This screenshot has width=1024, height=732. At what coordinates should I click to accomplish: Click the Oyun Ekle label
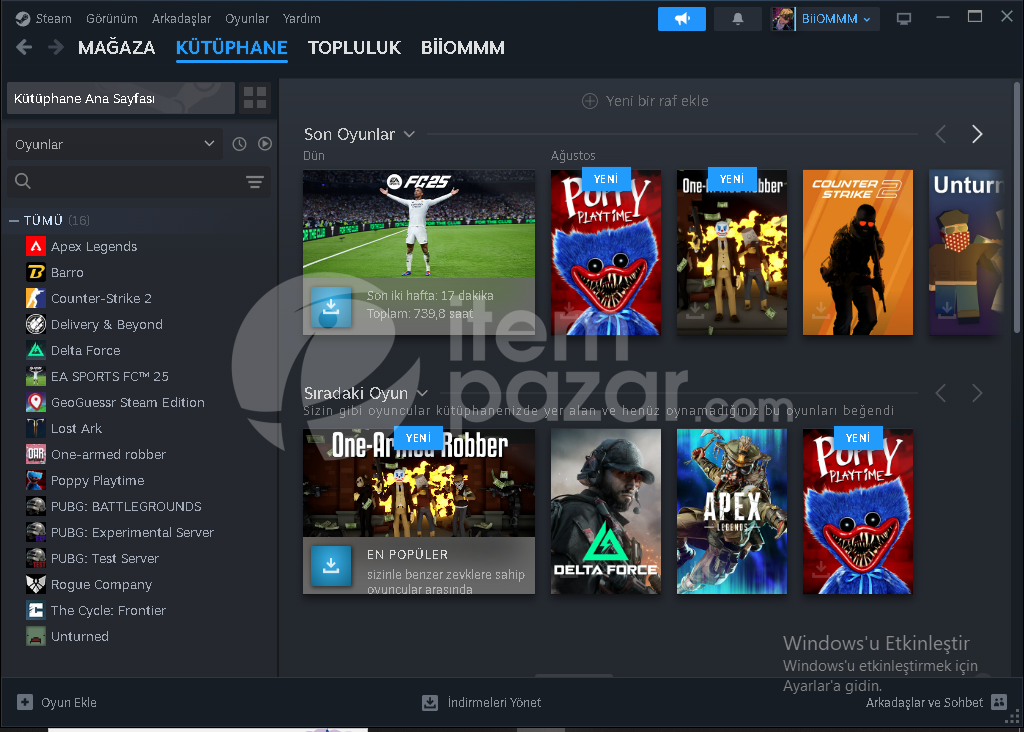(69, 703)
